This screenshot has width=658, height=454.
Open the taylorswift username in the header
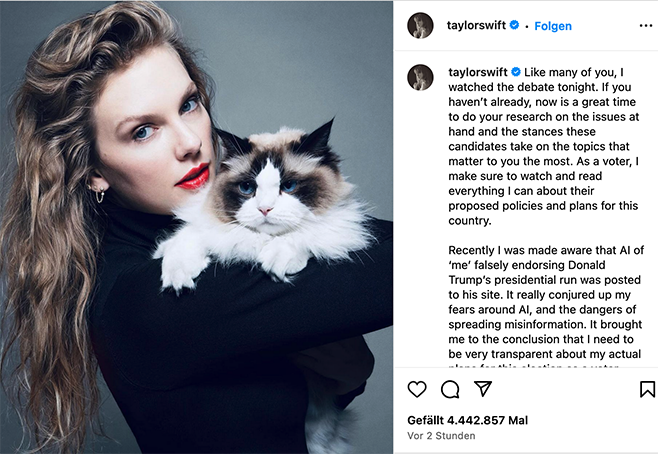tap(476, 25)
